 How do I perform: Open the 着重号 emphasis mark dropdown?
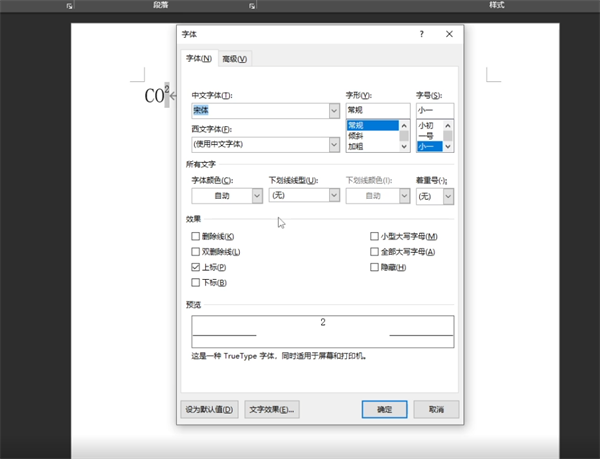tap(448, 196)
